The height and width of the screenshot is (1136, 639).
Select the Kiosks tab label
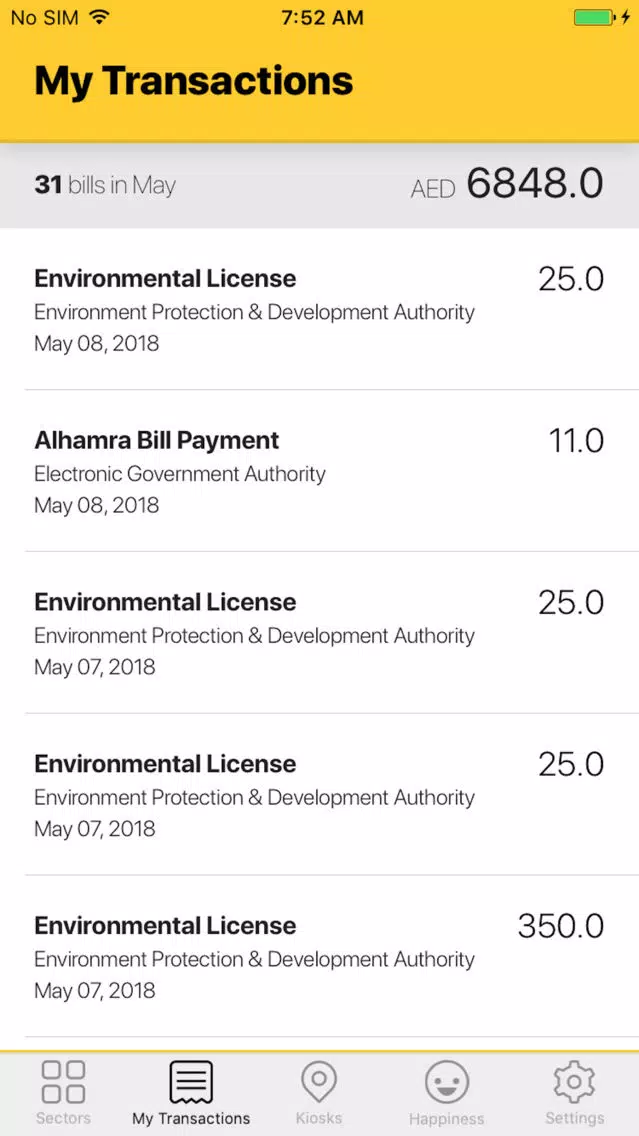pyautogui.click(x=319, y=1118)
